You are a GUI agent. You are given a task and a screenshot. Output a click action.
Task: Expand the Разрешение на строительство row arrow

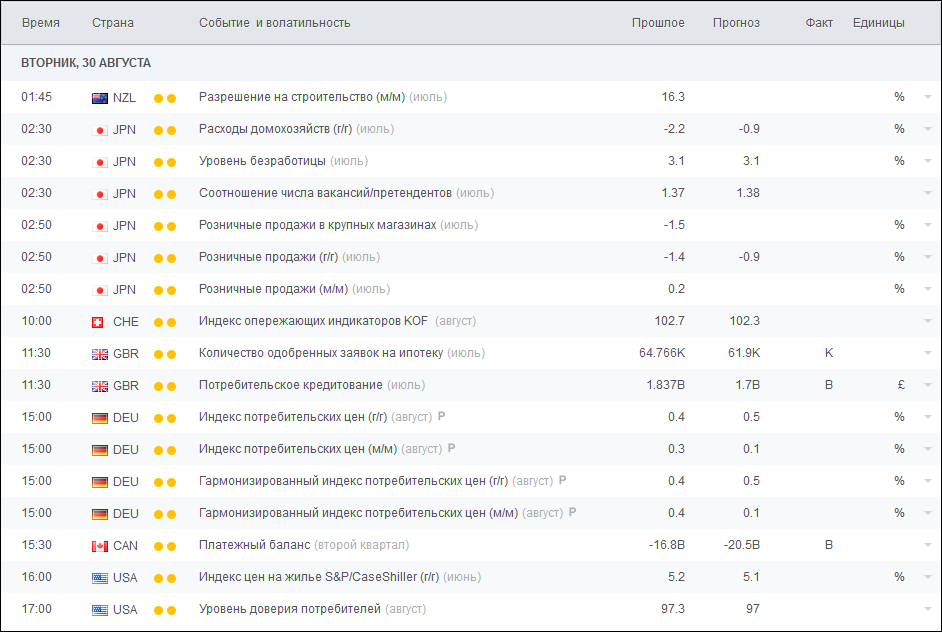928,98
